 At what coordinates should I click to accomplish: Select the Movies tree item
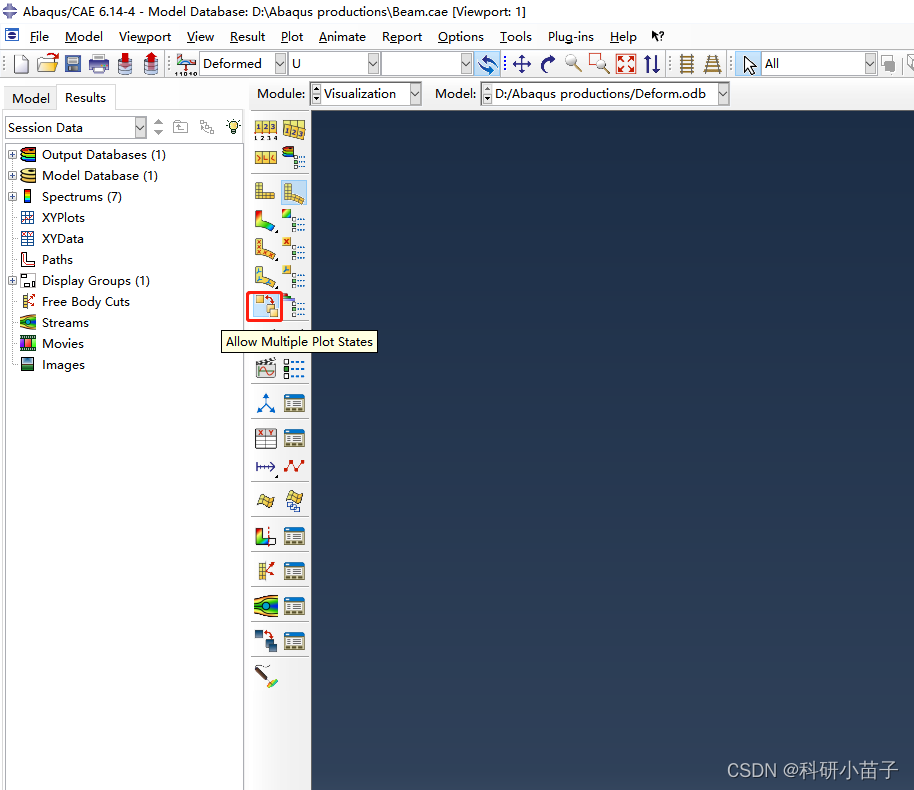pos(63,343)
